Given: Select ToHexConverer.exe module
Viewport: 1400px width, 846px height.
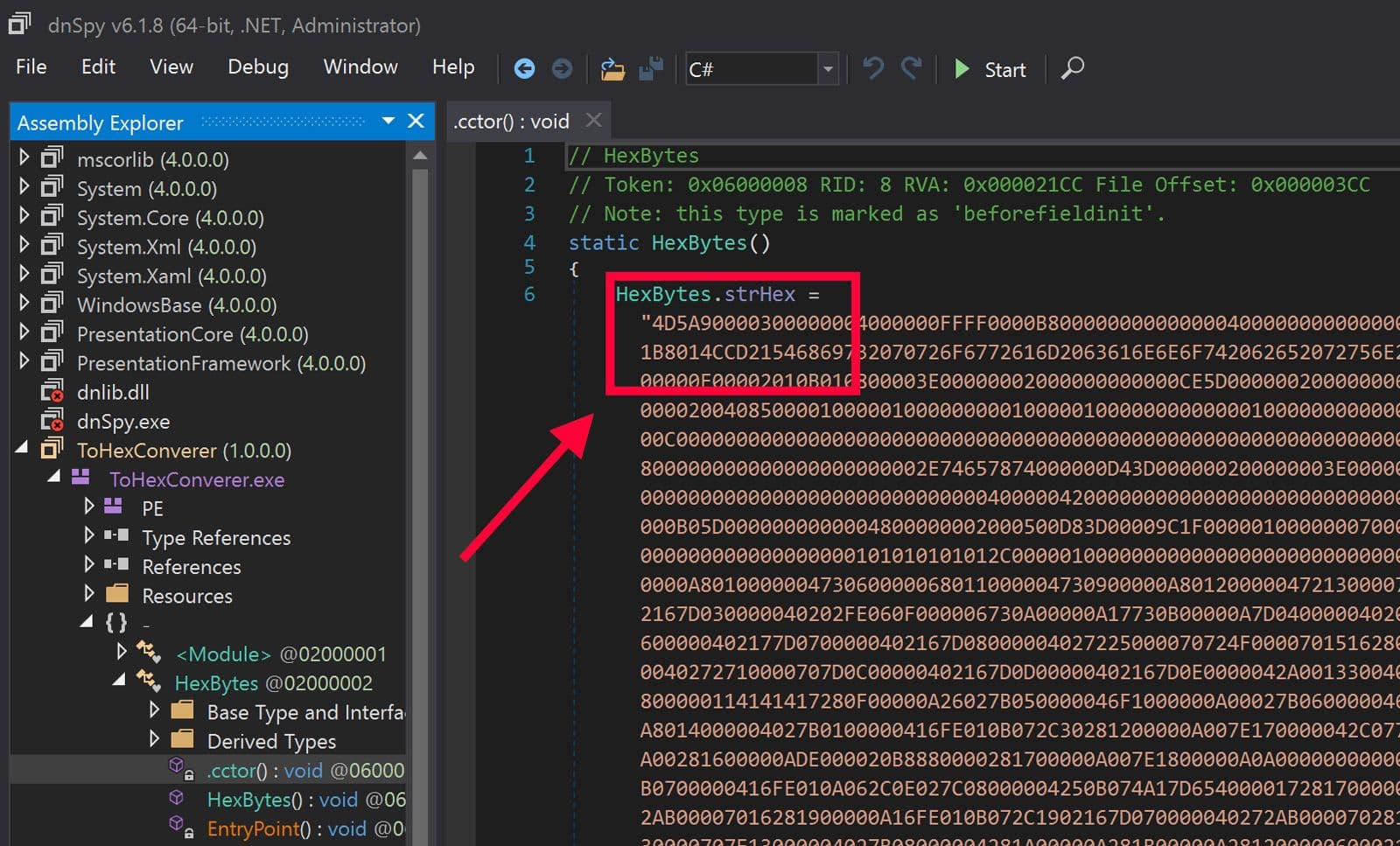Looking at the screenshot, I should [197, 479].
